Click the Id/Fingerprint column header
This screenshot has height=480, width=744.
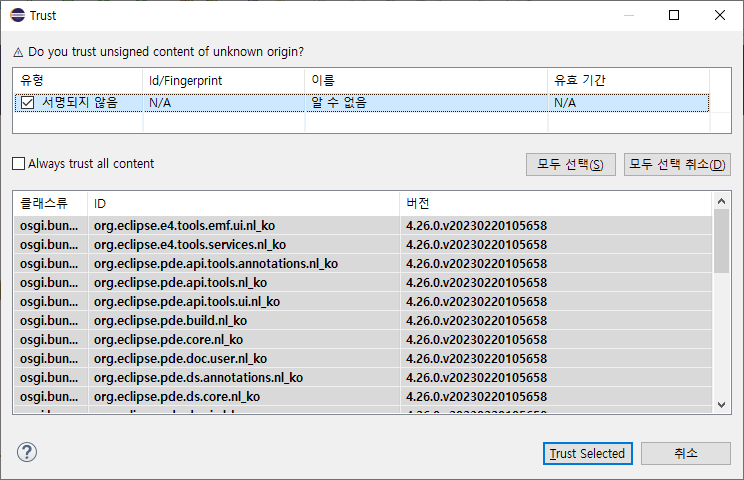click(223, 81)
